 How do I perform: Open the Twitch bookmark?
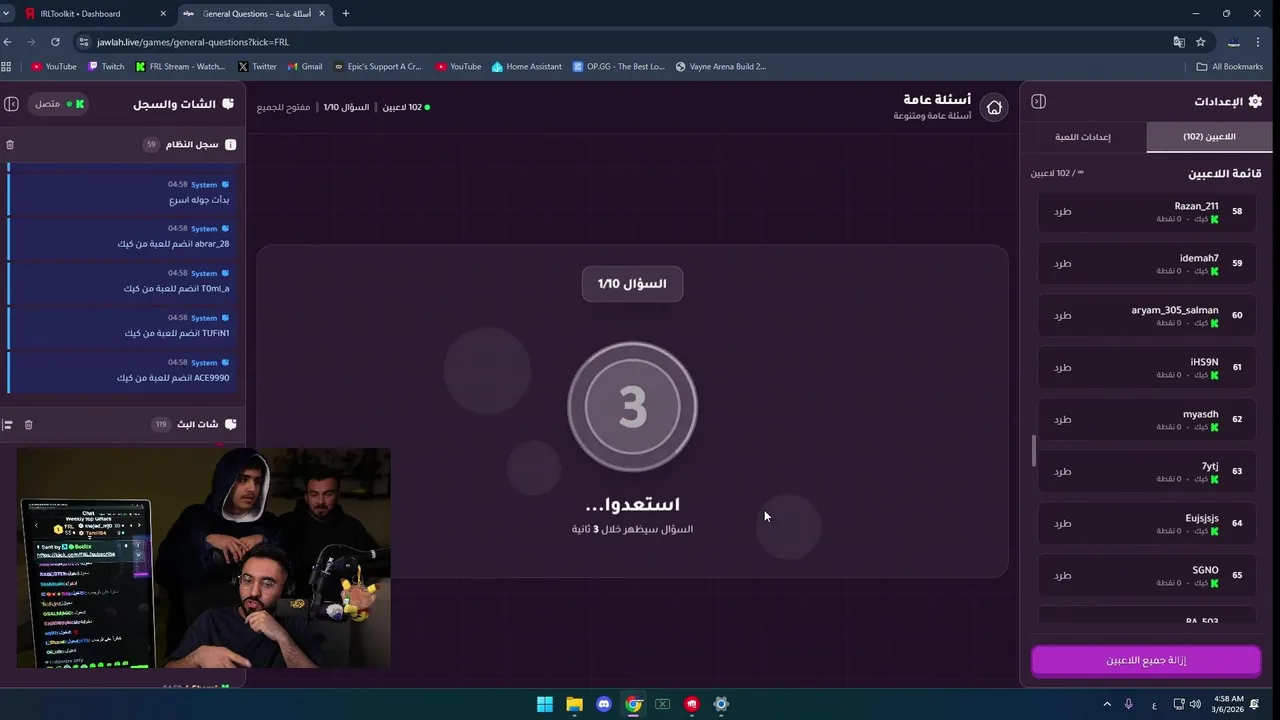coord(106,67)
